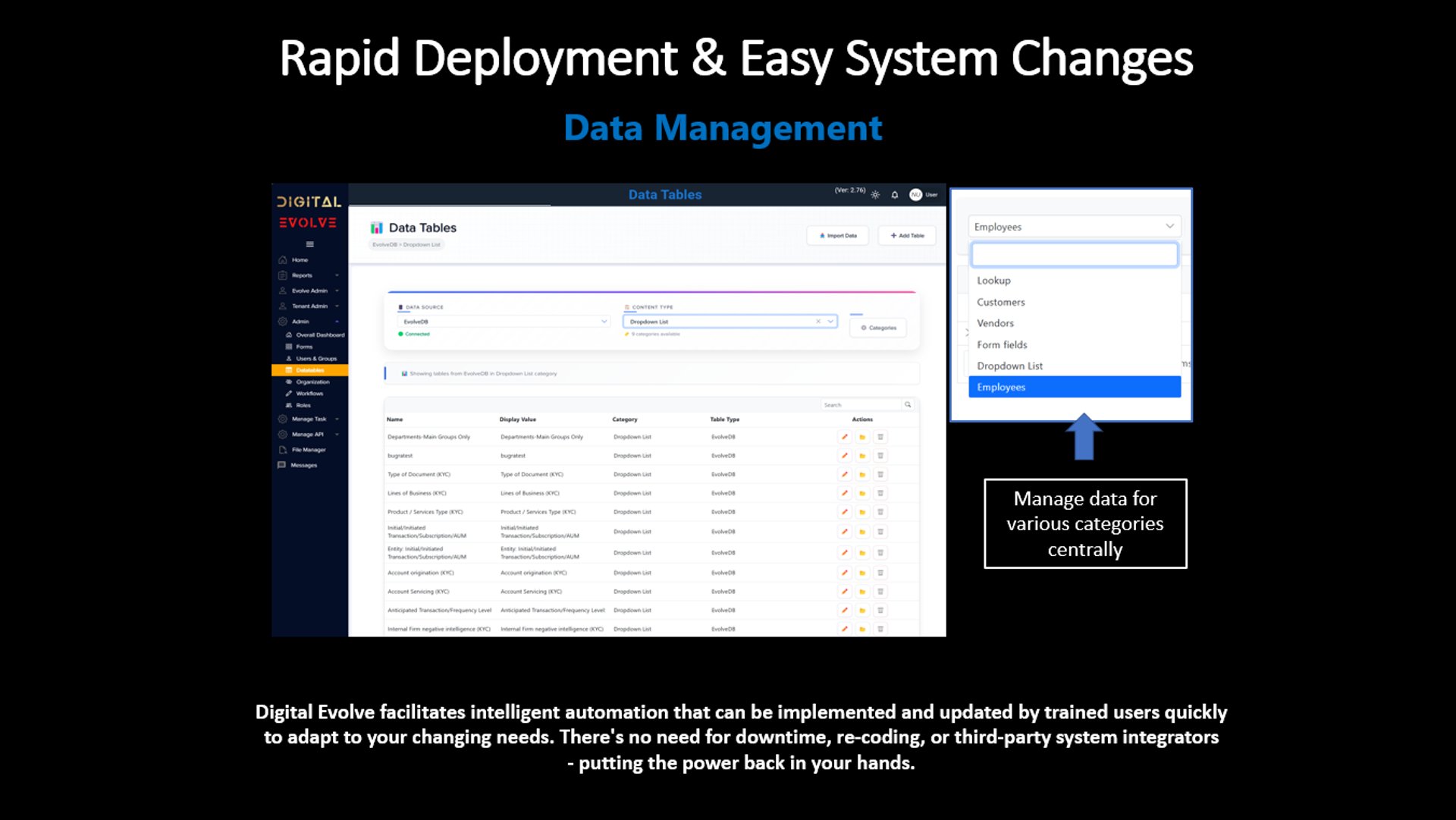Image resolution: width=1456 pixels, height=820 pixels.
Task: Clear the Content Type selection X
Action: tap(818, 322)
